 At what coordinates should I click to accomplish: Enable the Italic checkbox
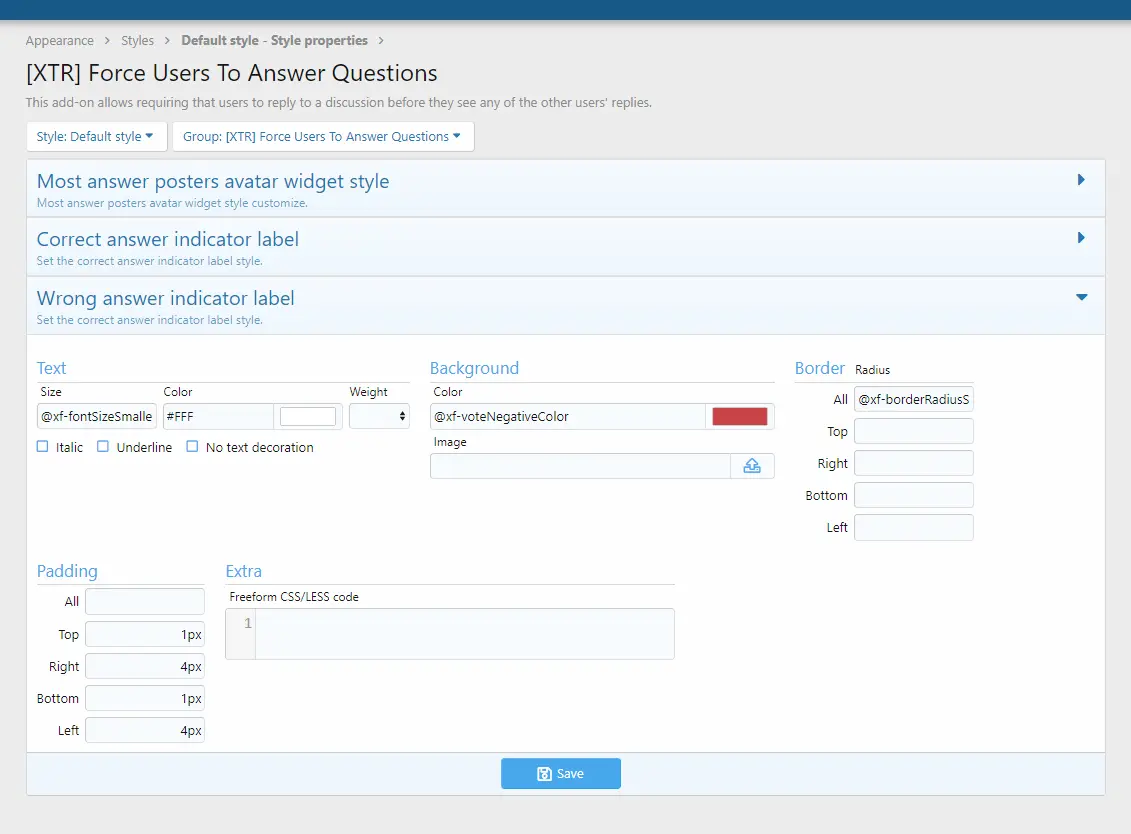(43, 447)
